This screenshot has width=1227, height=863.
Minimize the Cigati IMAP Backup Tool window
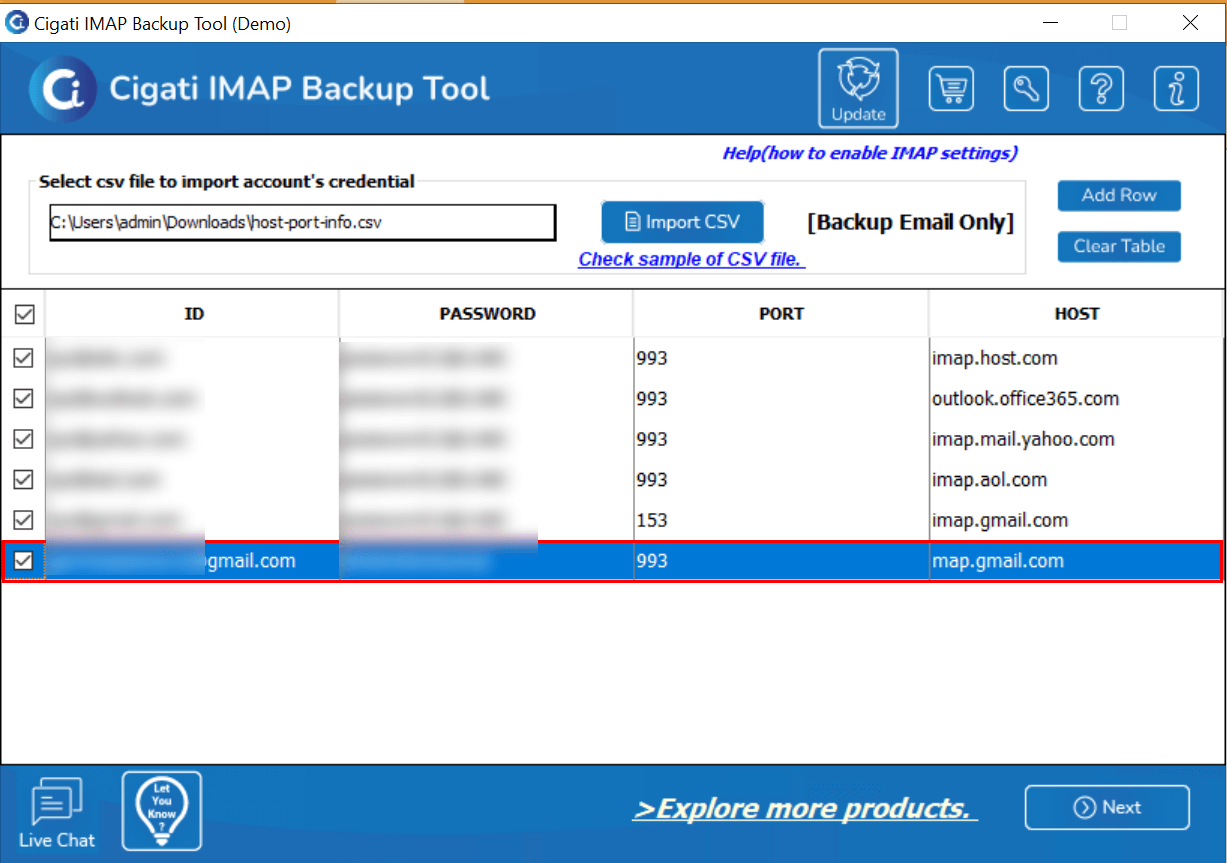(x=1049, y=22)
